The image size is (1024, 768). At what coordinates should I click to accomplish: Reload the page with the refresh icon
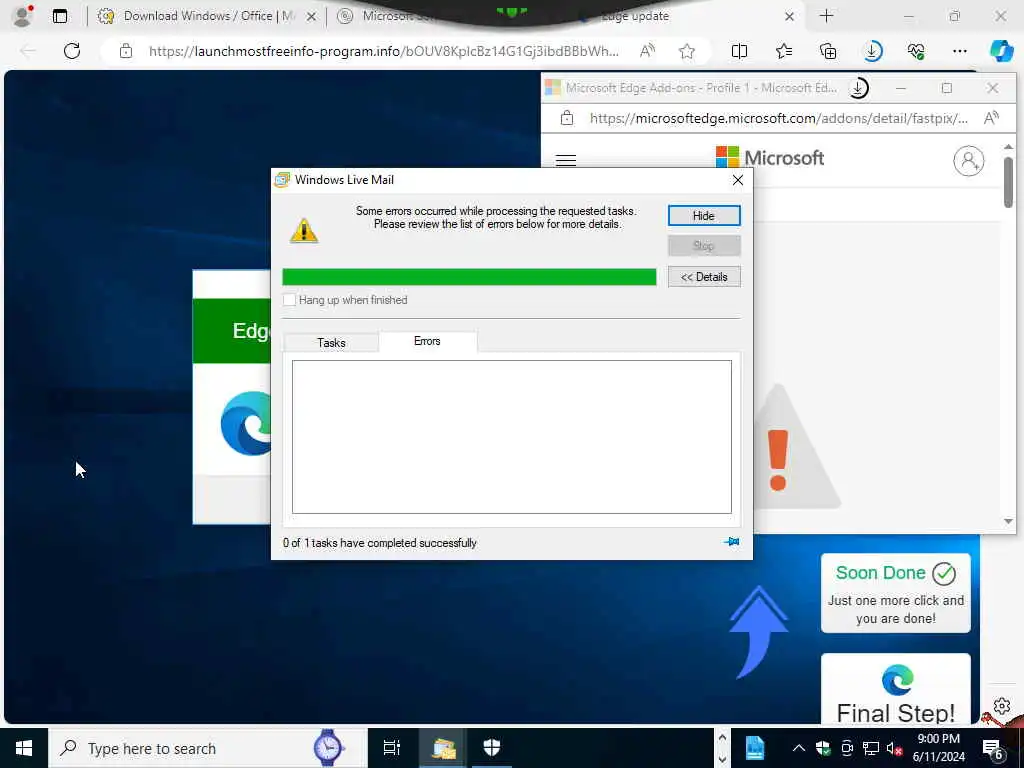[72, 51]
